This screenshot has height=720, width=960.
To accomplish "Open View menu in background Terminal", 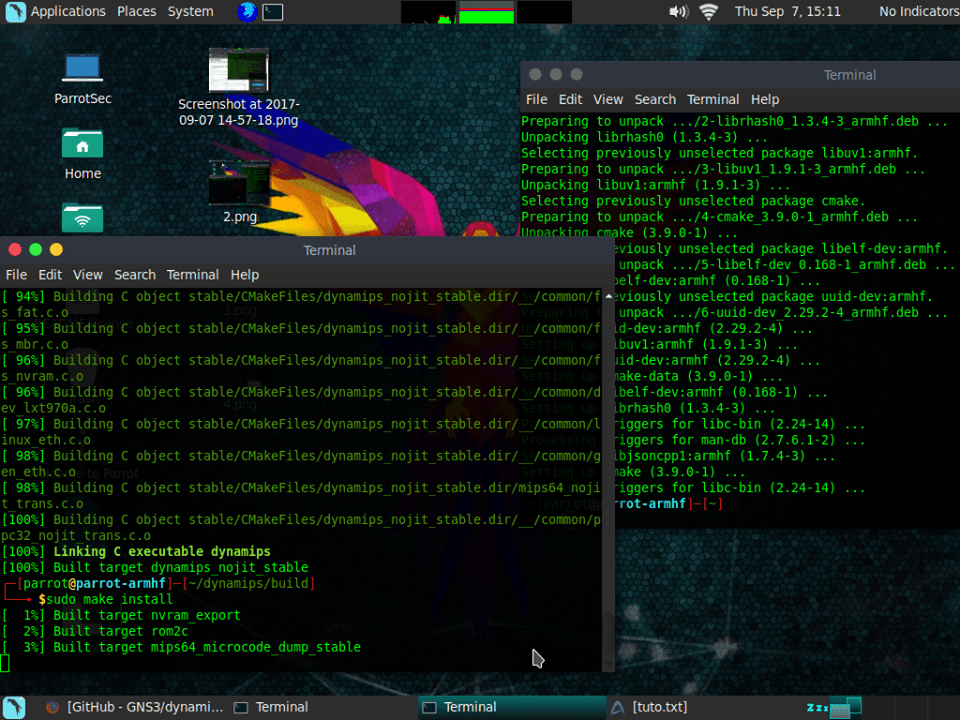I will click(x=608, y=99).
